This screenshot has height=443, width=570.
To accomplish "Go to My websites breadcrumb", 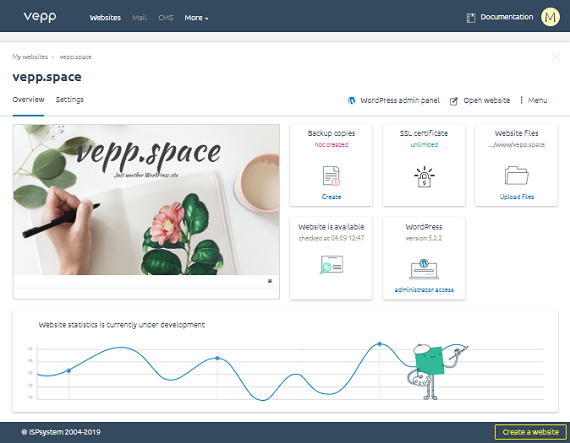I will point(30,57).
